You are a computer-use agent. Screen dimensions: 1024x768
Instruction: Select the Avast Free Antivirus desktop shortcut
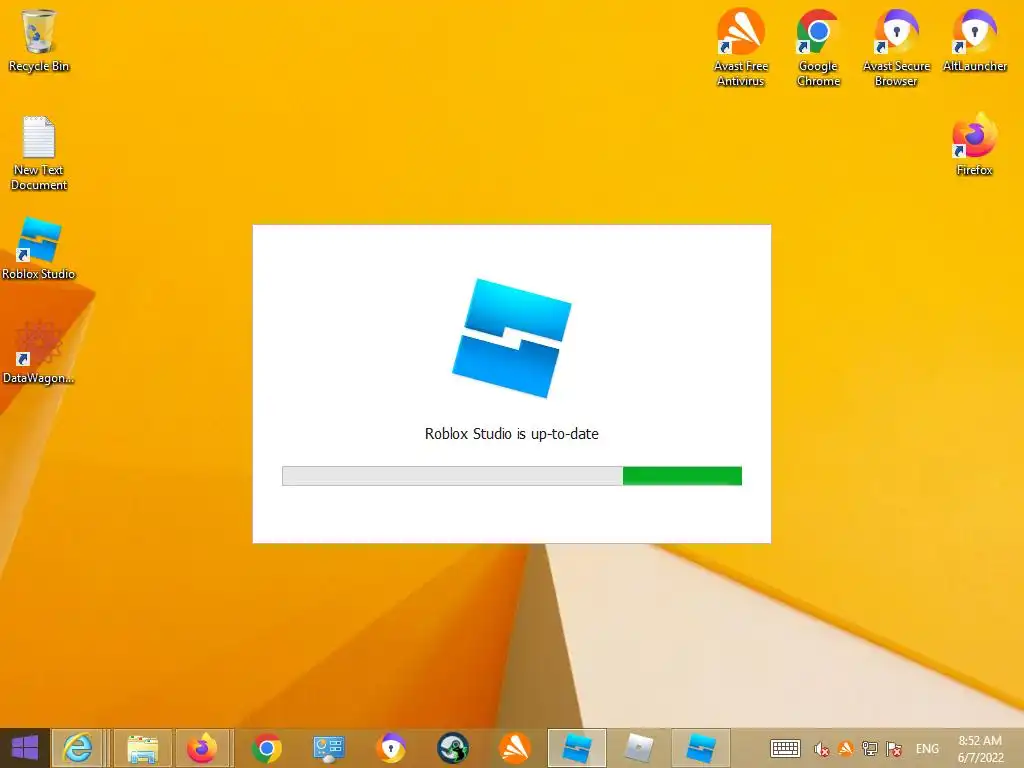(741, 47)
